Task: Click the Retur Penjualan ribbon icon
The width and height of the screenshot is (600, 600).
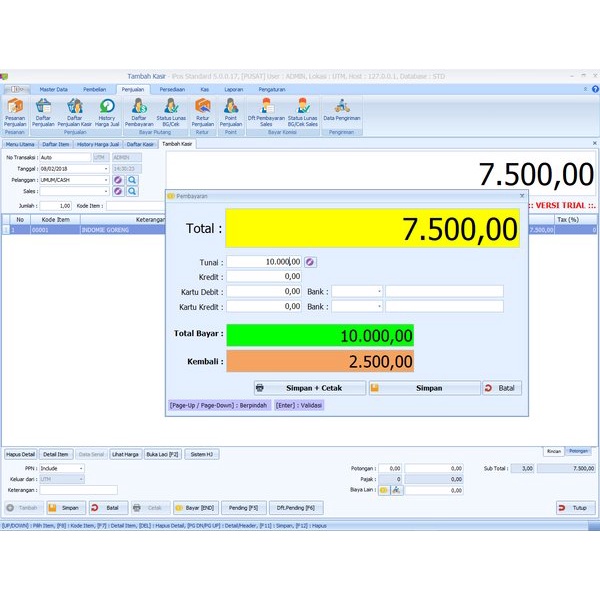Action: pyautogui.click(x=203, y=110)
